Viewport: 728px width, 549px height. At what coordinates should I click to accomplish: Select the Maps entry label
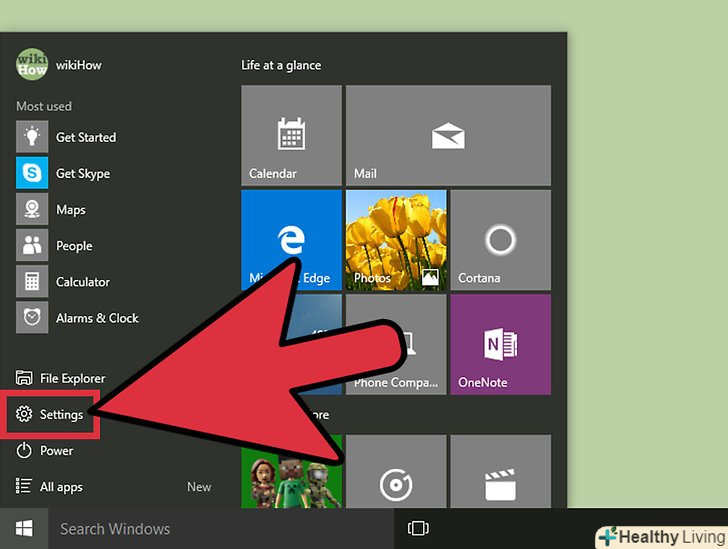tap(71, 209)
